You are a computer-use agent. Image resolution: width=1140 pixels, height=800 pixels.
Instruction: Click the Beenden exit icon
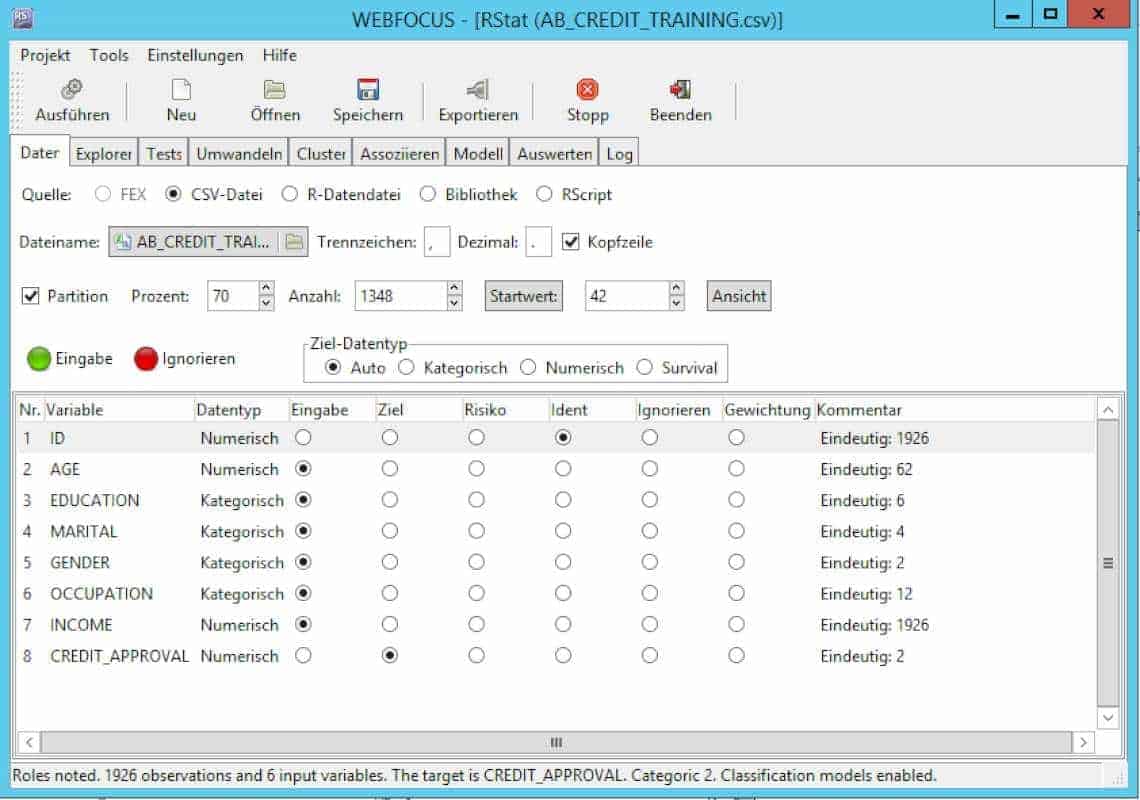tap(680, 89)
